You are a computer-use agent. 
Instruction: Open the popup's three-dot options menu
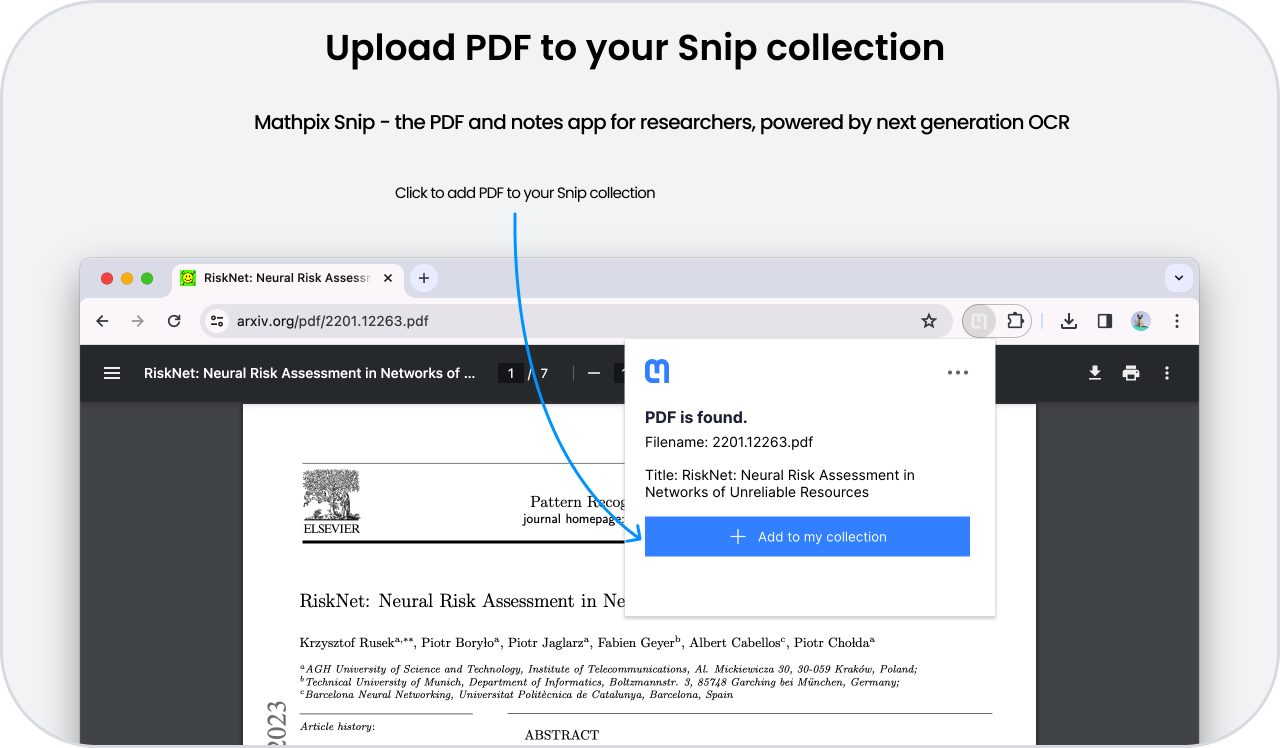pos(958,373)
